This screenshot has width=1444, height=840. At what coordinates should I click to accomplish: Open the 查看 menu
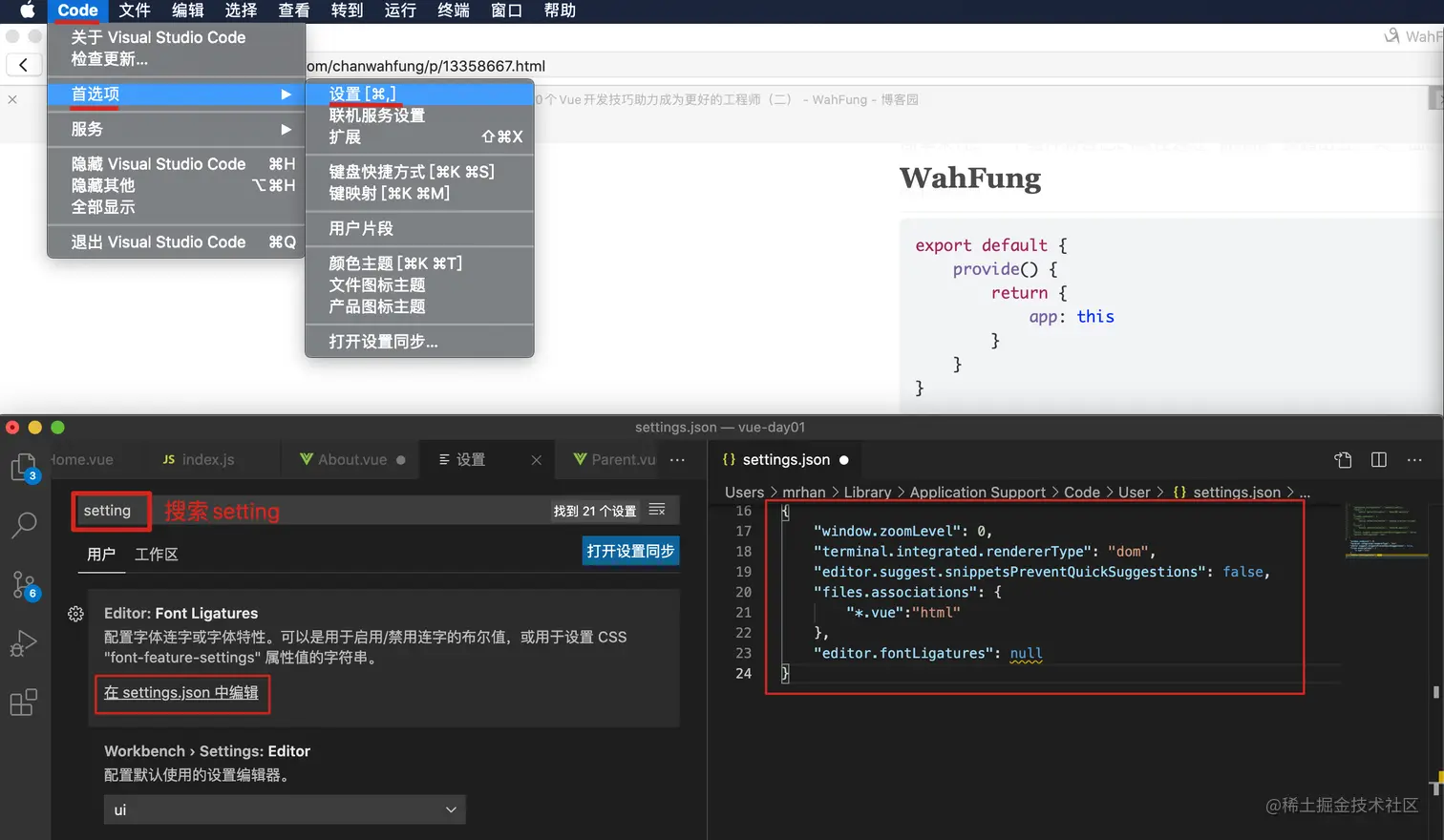pyautogui.click(x=294, y=10)
